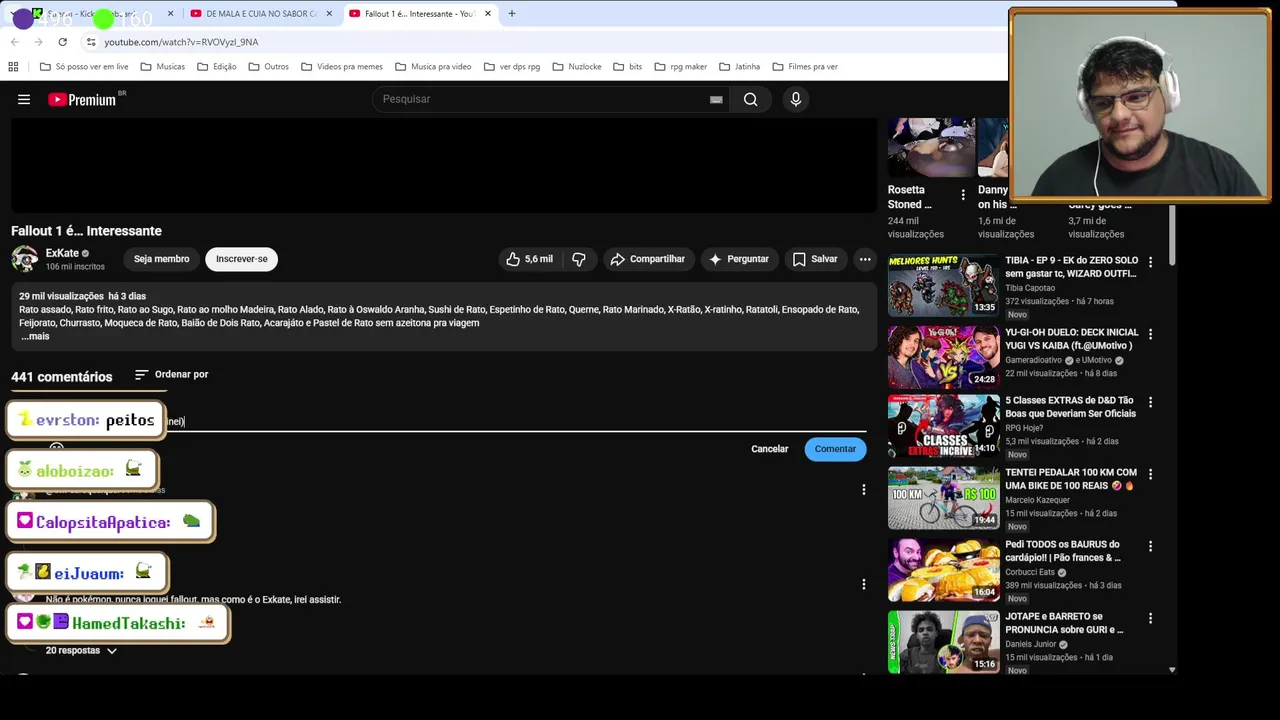Viewport: 1280px width, 720px height.
Task: Play the Rosetta Stoned thumbnail
Action: tap(931, 147)
